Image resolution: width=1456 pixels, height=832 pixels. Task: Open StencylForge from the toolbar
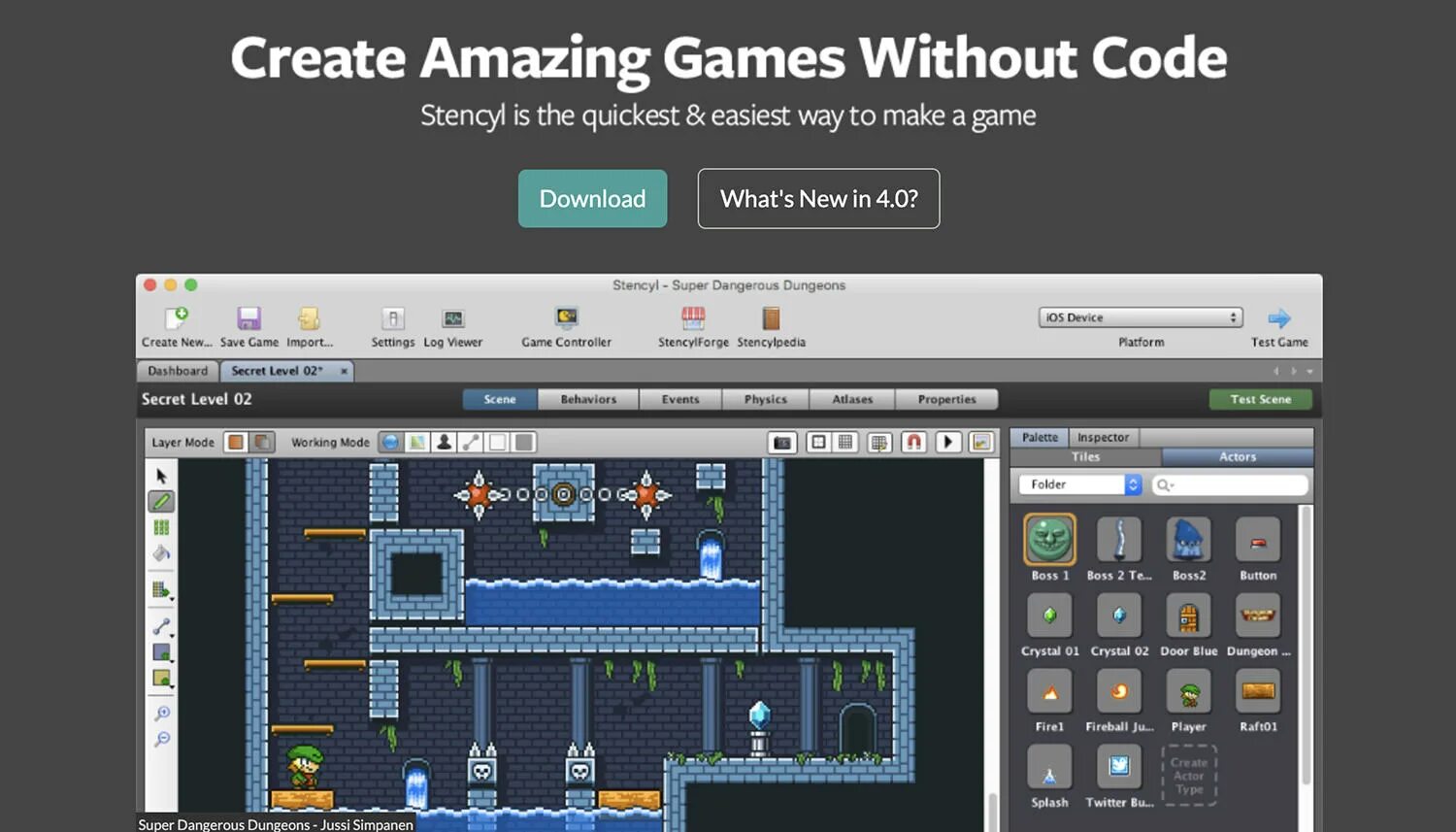(693, 318)
